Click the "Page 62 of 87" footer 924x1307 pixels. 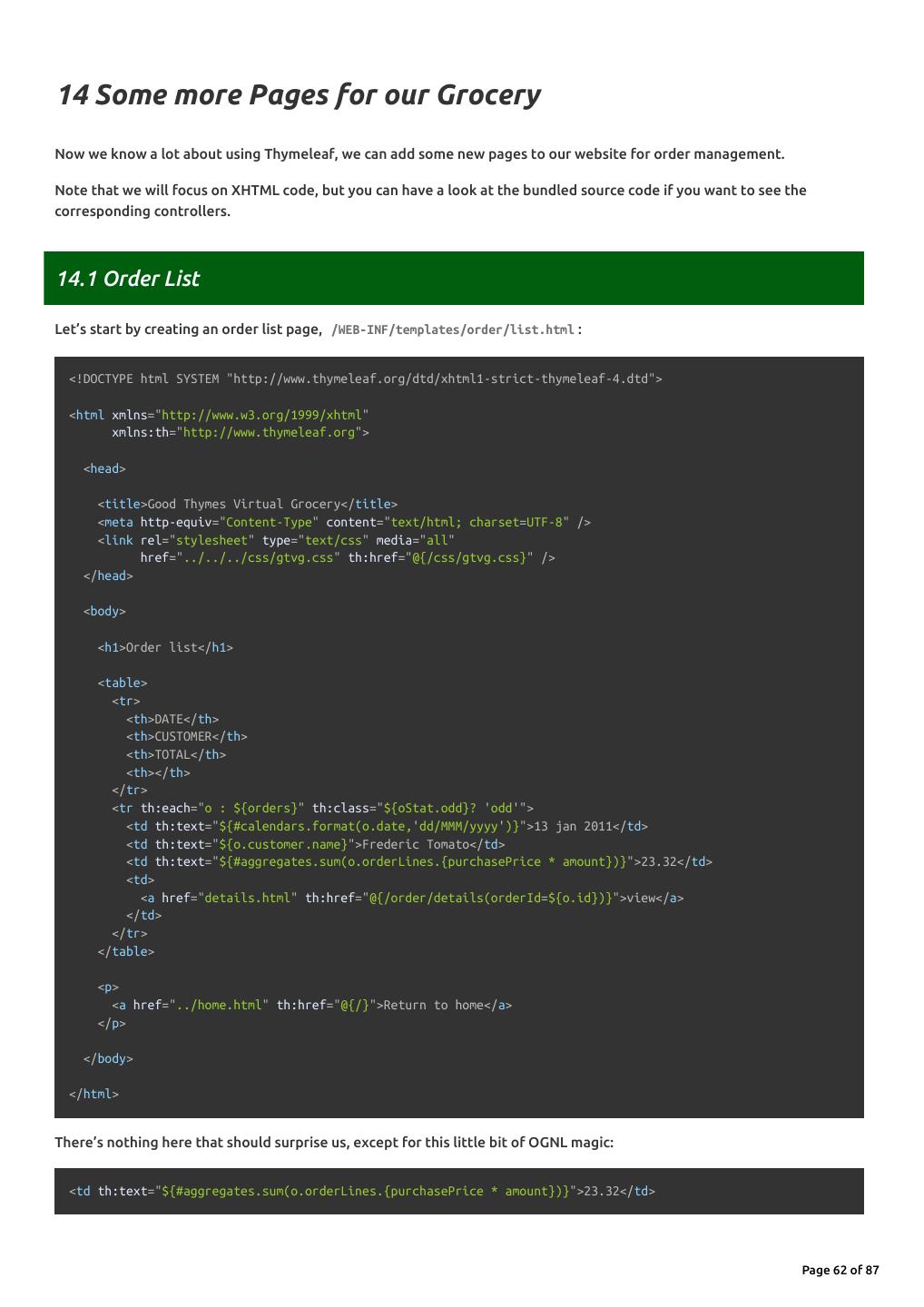pos(840,1270)
